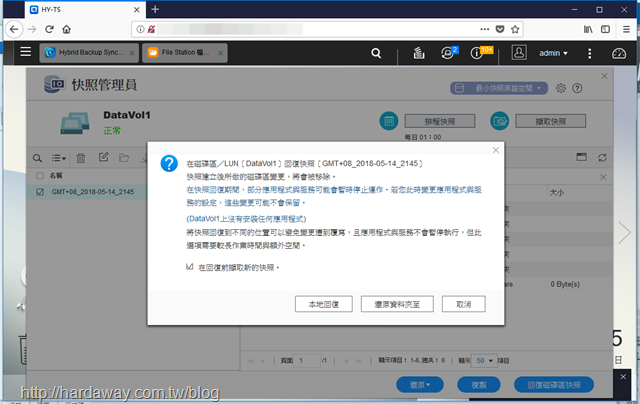Bookmark this page with the star icon
This screenshot has height=404, width=640.
click(x=515, y=29)
